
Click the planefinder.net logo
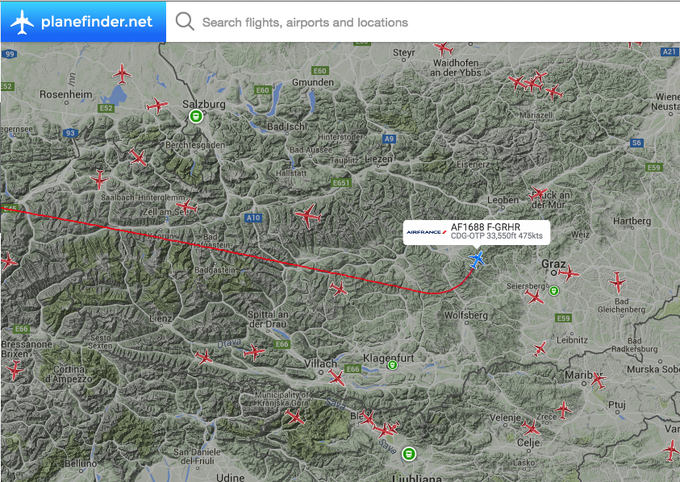click(83, 22)
